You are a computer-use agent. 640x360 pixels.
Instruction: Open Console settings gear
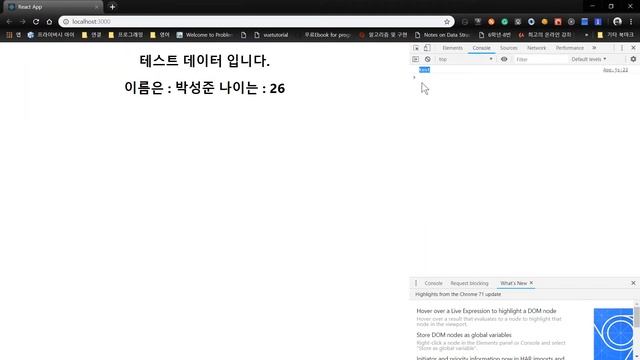[633, 59]
